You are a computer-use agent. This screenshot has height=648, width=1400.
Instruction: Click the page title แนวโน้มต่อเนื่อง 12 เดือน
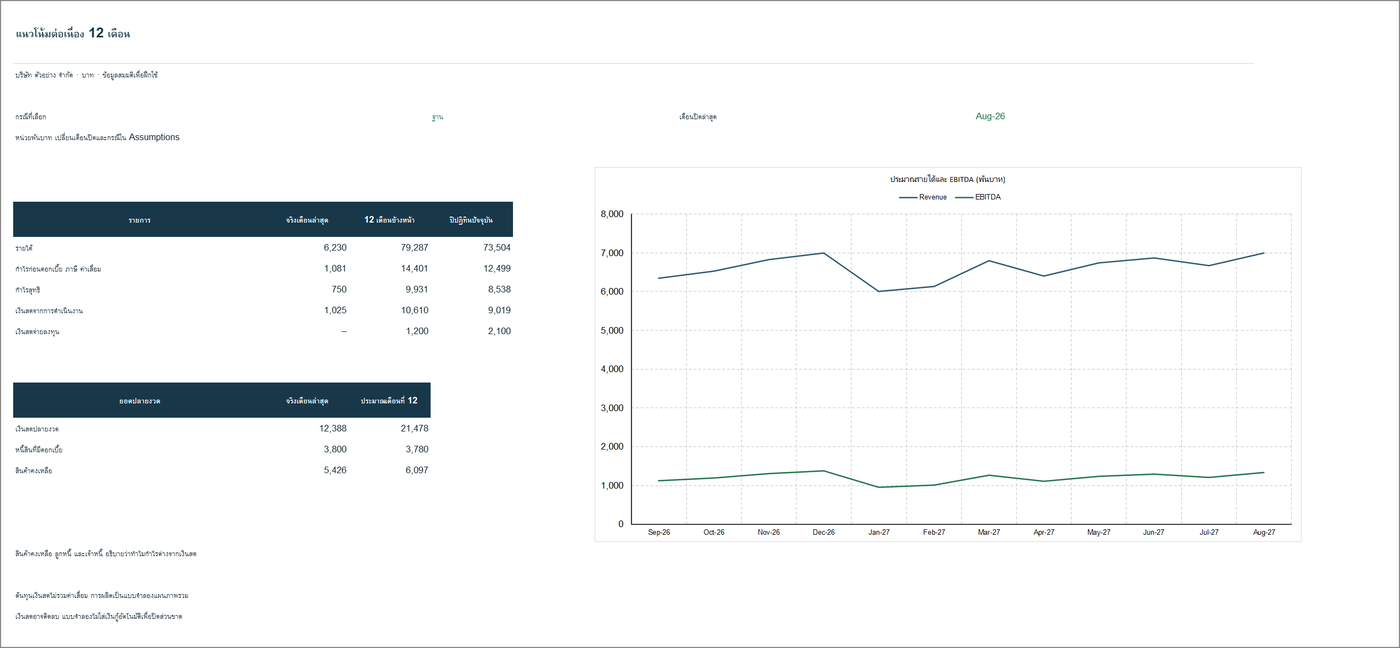click(x=73, y=33)
